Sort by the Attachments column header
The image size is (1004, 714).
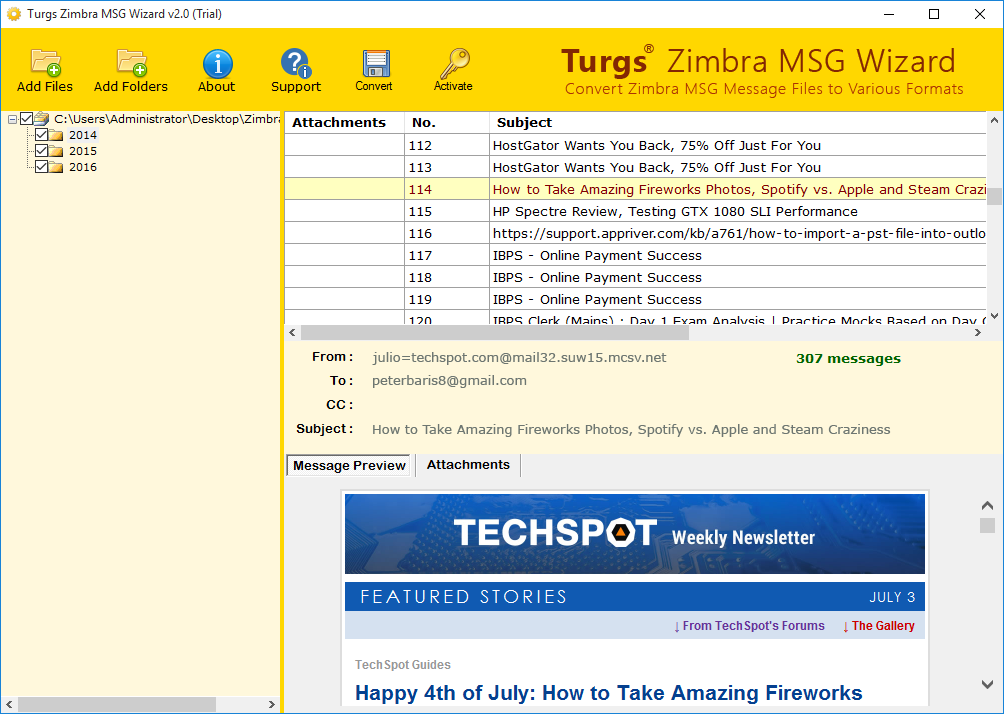tap(344, 122)
